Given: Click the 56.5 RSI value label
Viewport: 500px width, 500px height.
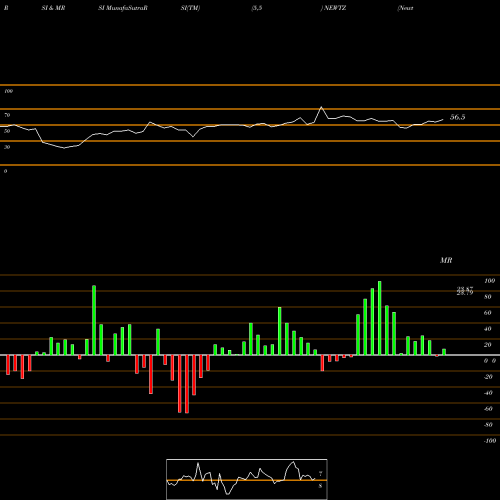Looking at the screenshot, I should coord(457,117).
